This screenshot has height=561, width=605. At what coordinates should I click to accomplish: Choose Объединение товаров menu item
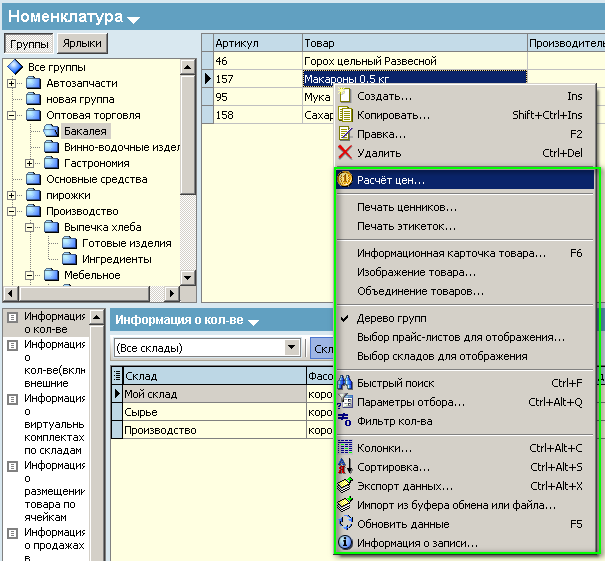(465, 291)
